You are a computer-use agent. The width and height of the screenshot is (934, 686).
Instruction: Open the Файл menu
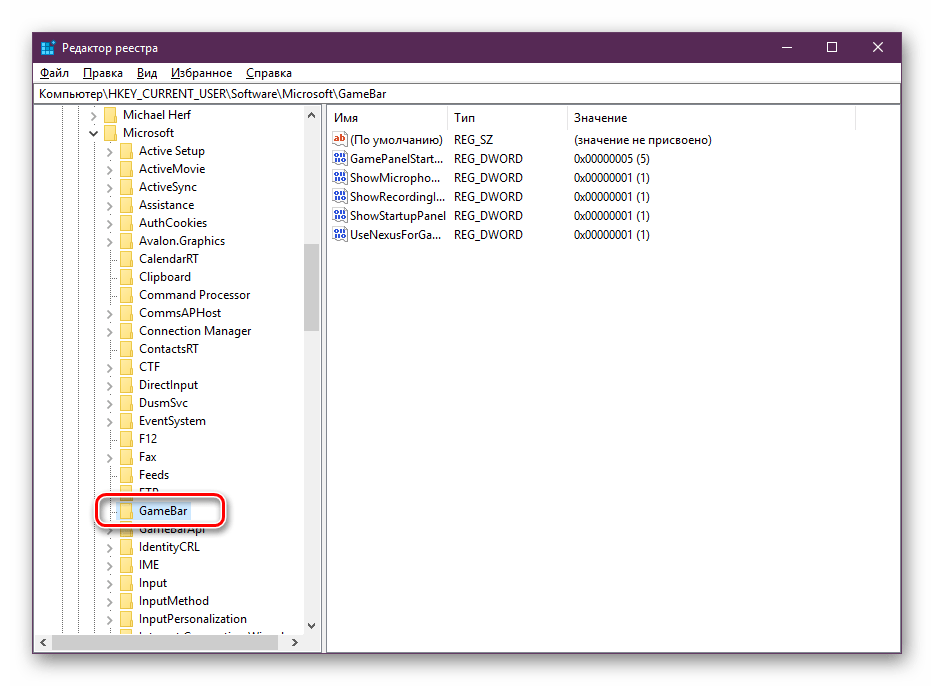[x=54, y=73]
